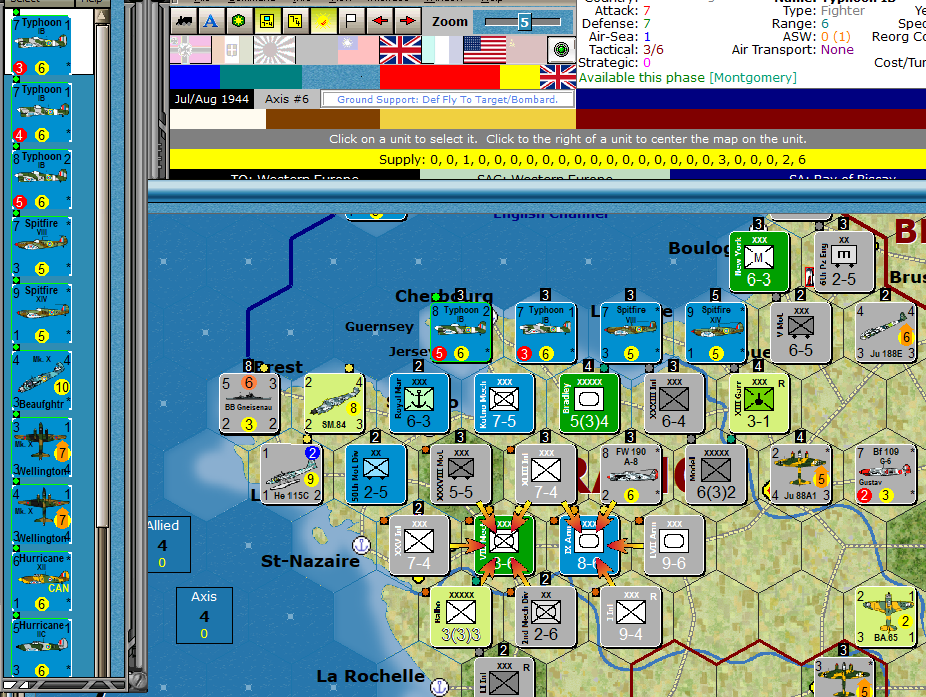The width and height of the screenshot is (926, 697).
Task: Click the solid blue color bar segment
Action: tap(195, 77)
